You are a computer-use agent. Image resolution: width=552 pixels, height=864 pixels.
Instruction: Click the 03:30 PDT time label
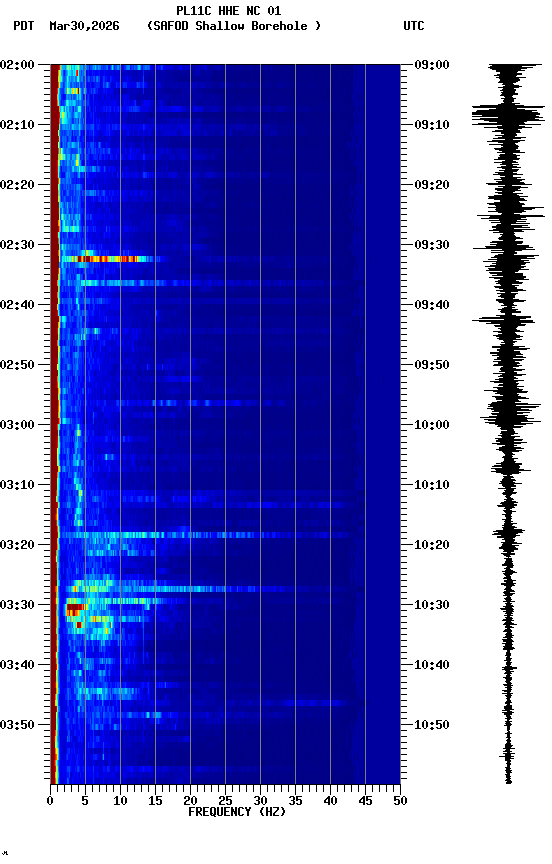[x=17, y=605]
